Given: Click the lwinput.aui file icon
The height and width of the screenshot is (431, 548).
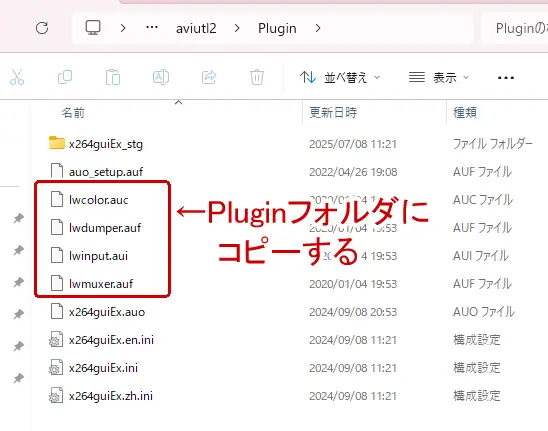Looking at the screenshot, I should [57, 255].
